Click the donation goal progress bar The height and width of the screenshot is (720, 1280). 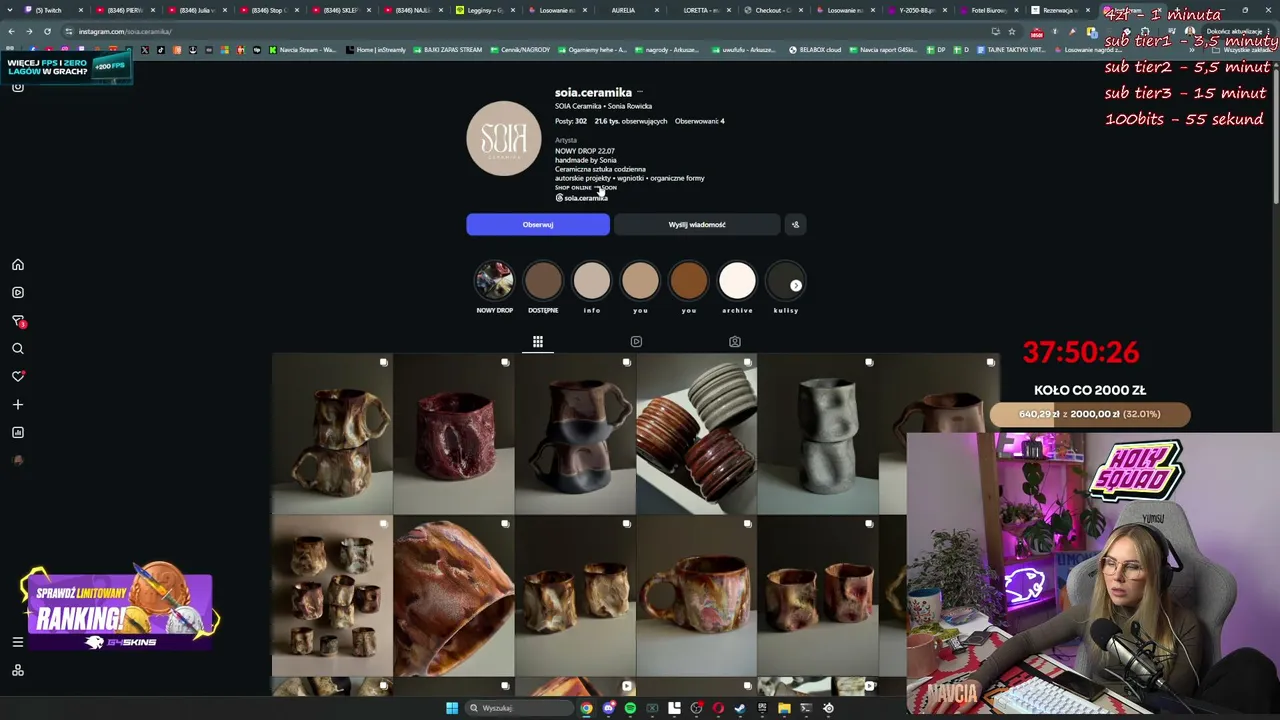pyautogui.click(x=1090, y=414)
